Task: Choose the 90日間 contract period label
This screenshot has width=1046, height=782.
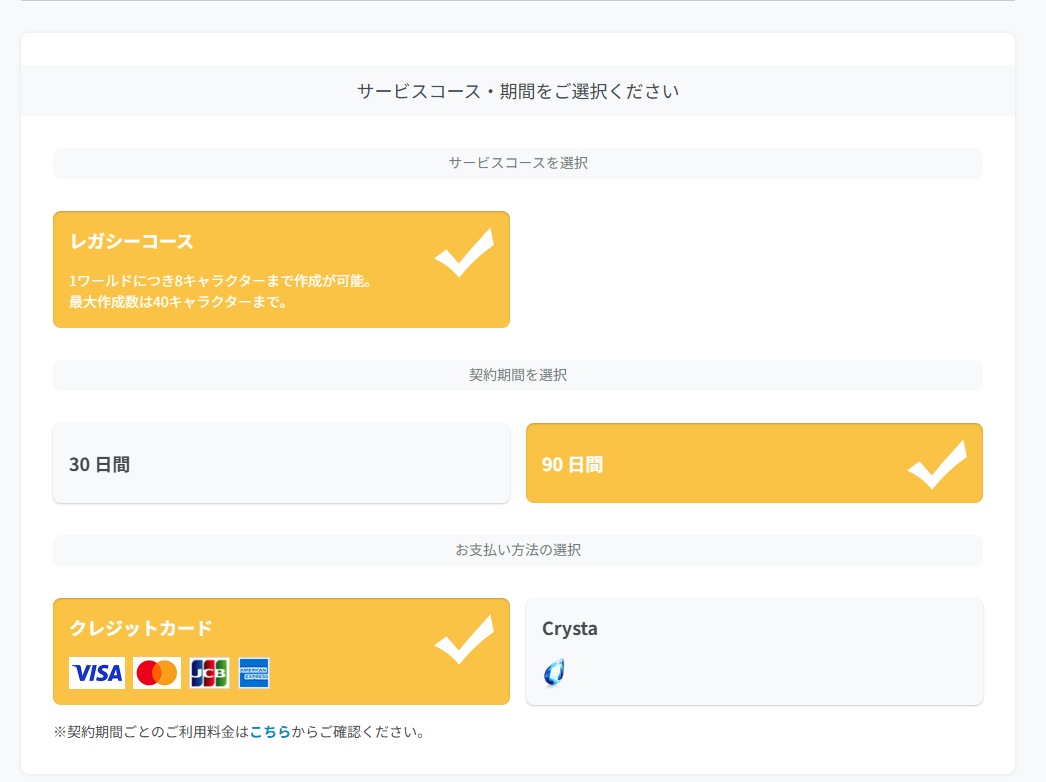Action: coord(572,465)
